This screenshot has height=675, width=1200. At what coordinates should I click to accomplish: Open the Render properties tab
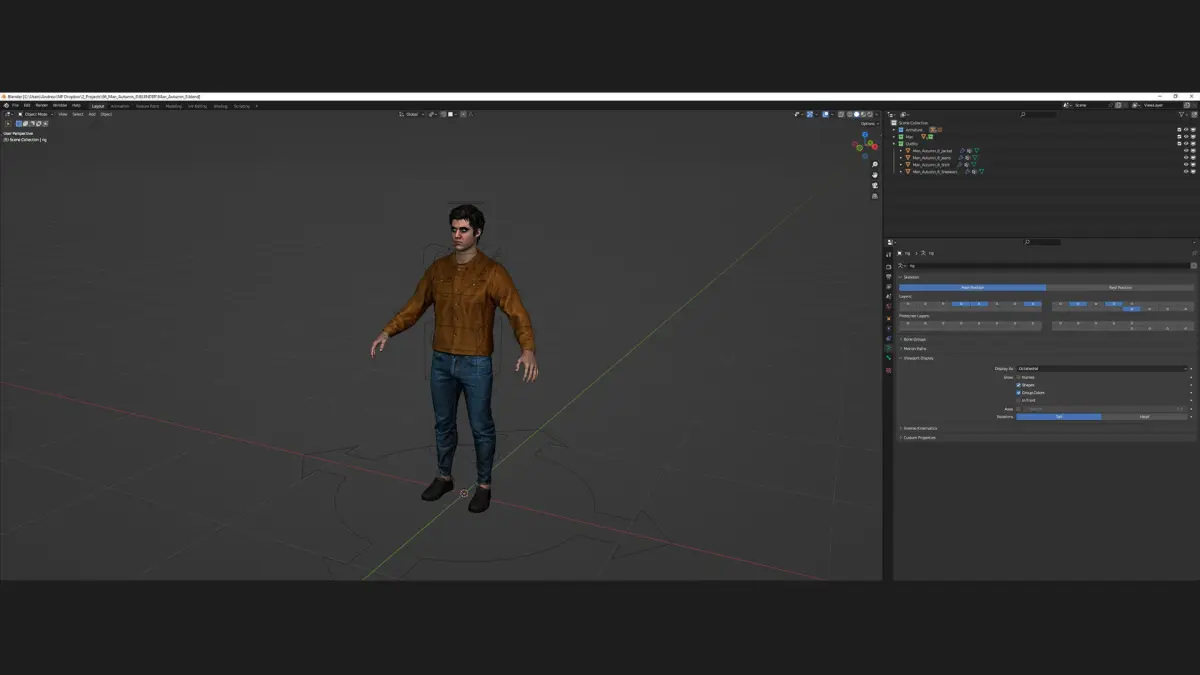tap(888, 267)
